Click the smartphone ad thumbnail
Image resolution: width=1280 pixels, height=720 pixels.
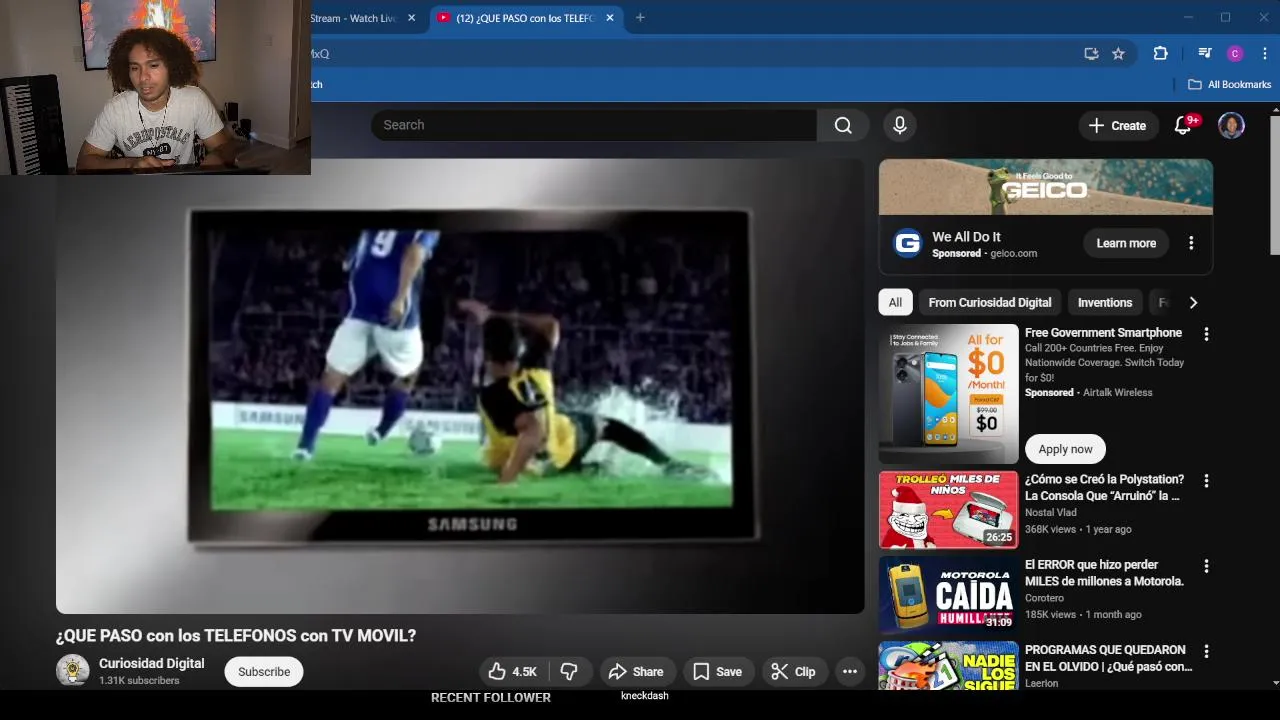[948, 394]
